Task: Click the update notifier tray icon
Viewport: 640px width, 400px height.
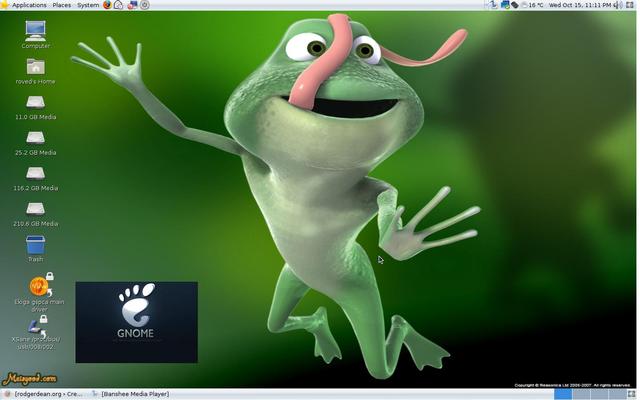Action: point(505,5)
